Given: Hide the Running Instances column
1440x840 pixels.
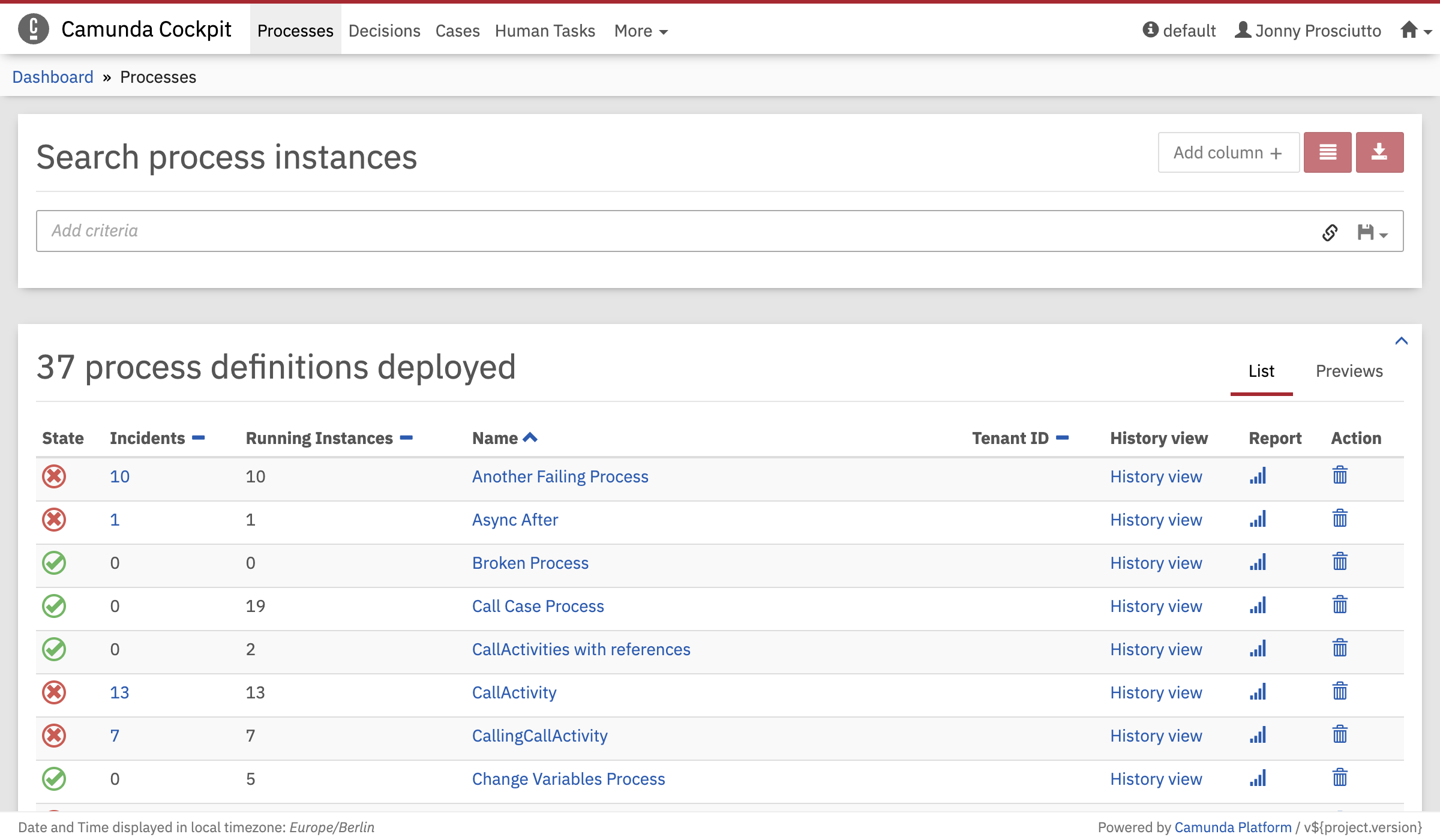Looking at the screenshot, I should 406,438.
